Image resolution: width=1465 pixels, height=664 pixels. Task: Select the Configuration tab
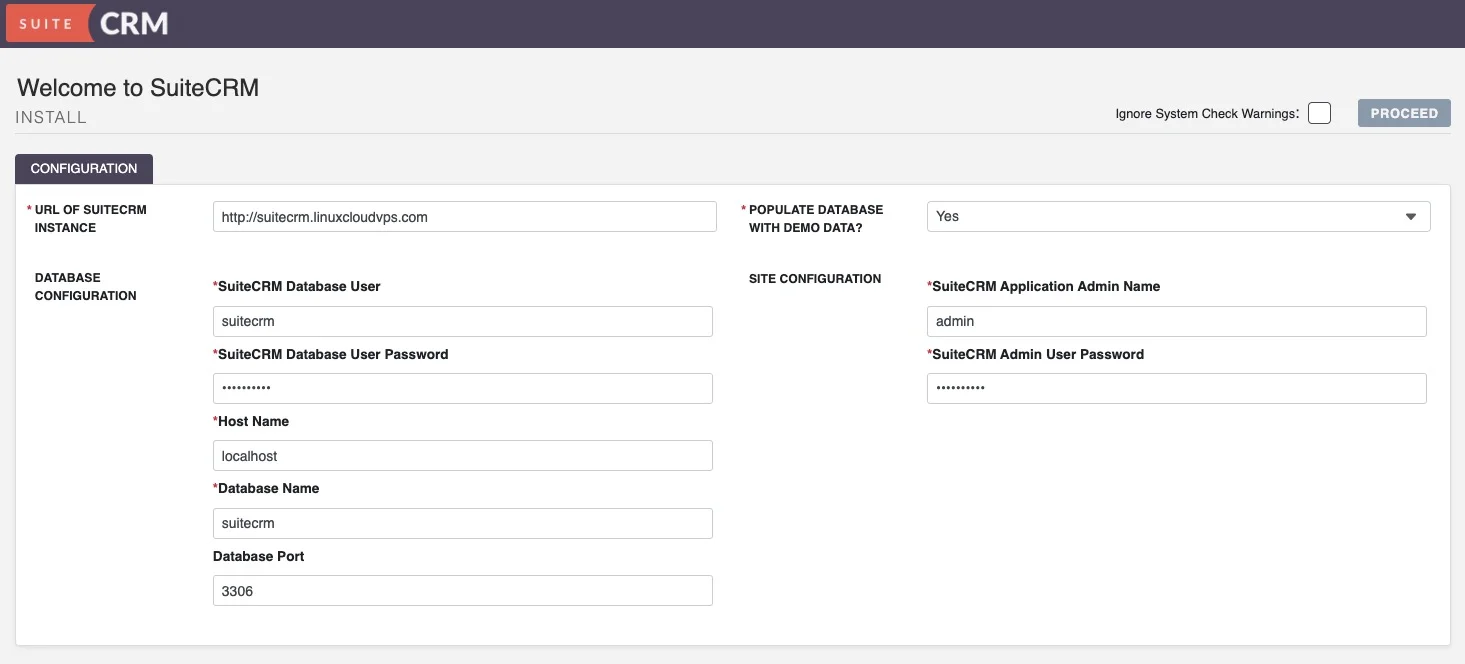84,169
